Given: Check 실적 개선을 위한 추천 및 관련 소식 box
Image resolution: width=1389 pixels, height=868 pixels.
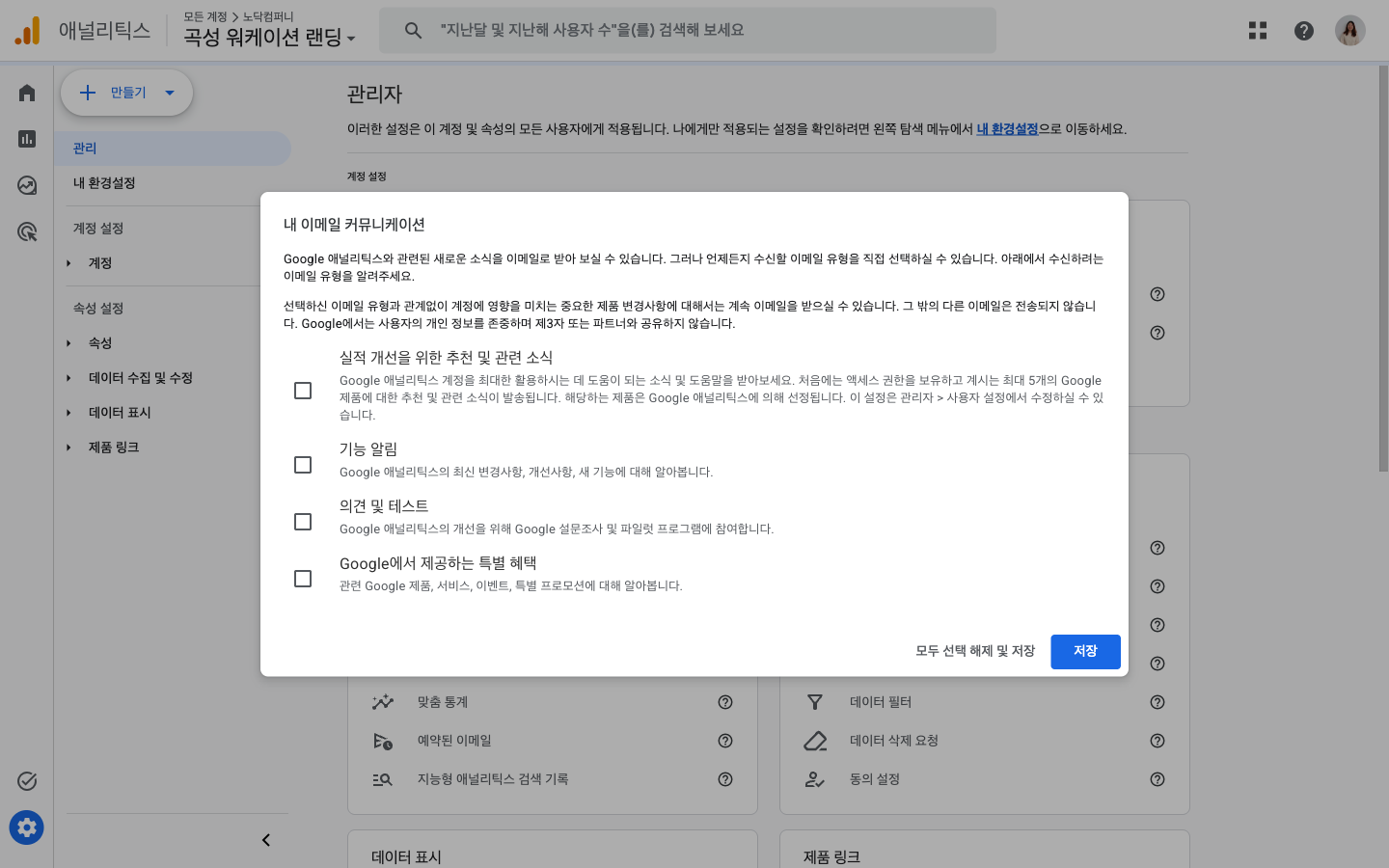Looking at the screenshot, I should (303, 391).
